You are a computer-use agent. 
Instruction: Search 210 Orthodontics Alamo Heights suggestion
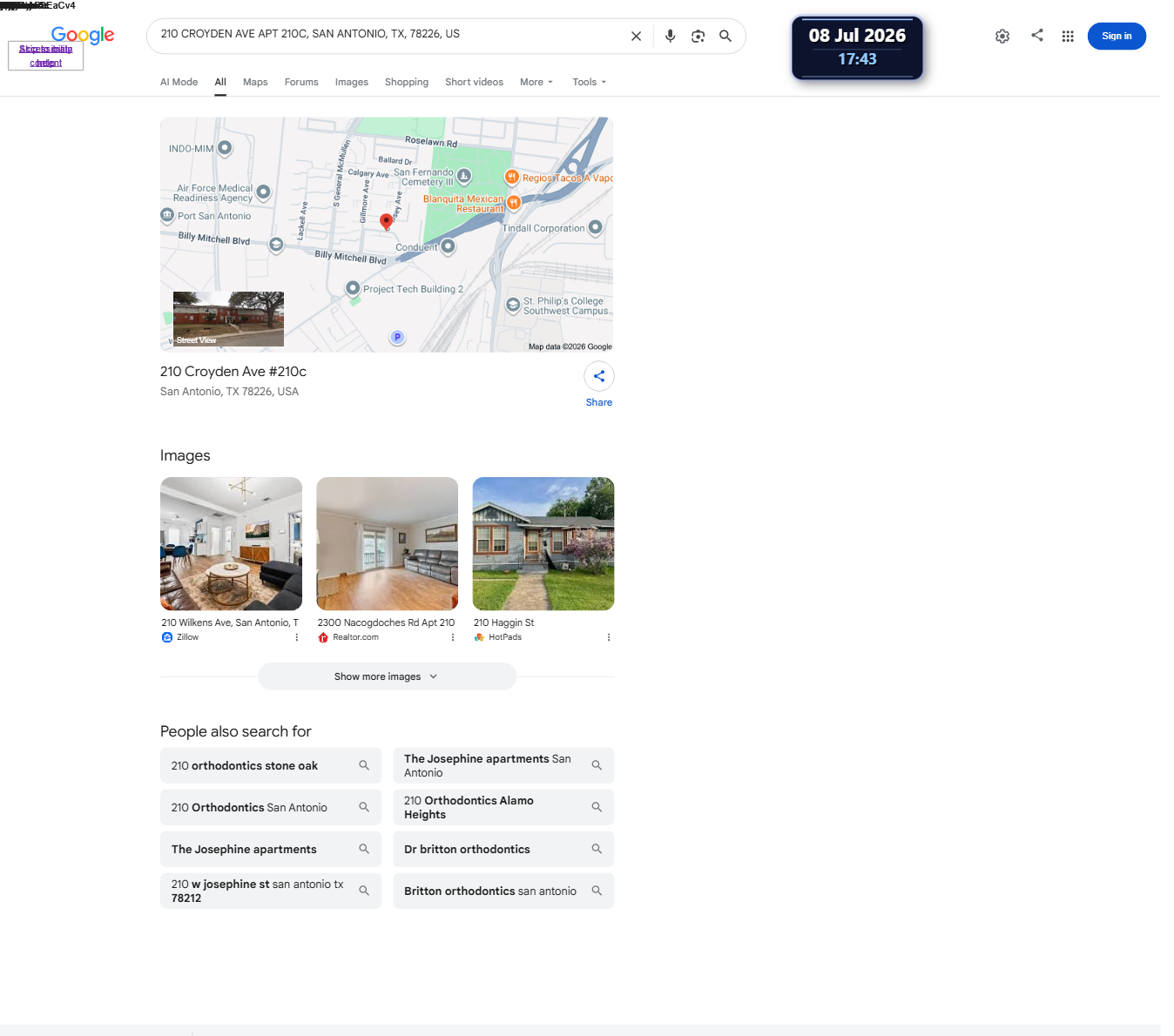tap(503, 808)
